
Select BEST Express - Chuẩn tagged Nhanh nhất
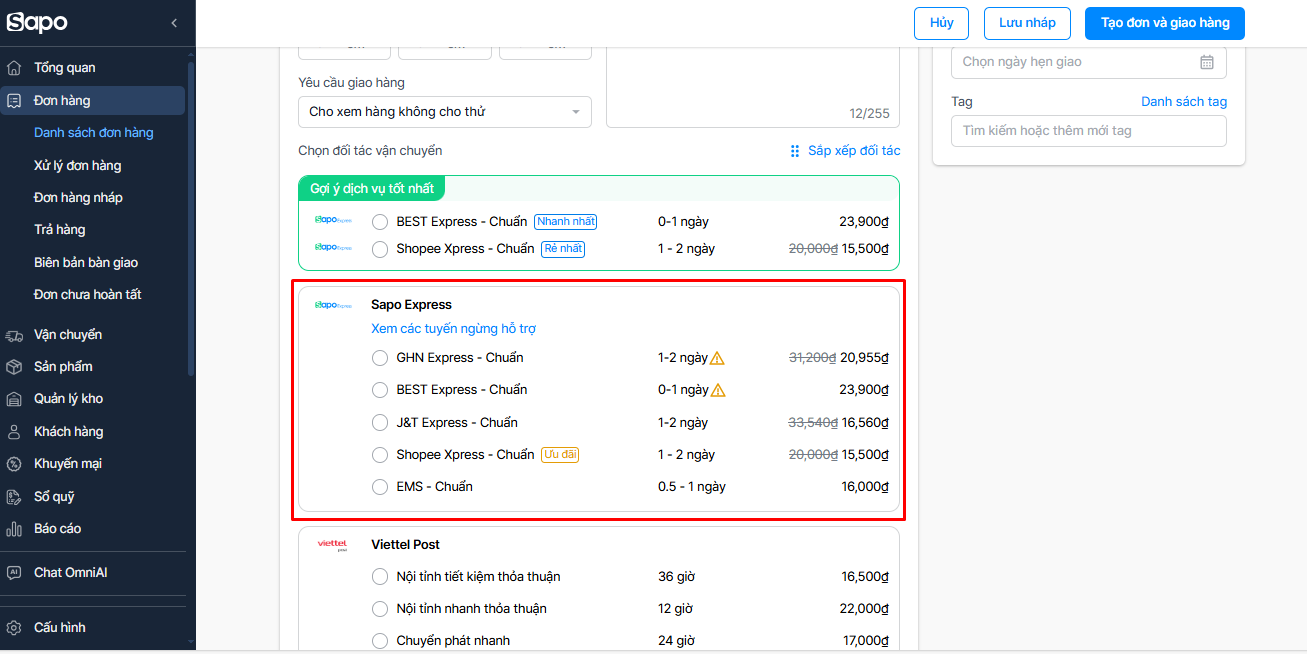click(x=380, y=222)
